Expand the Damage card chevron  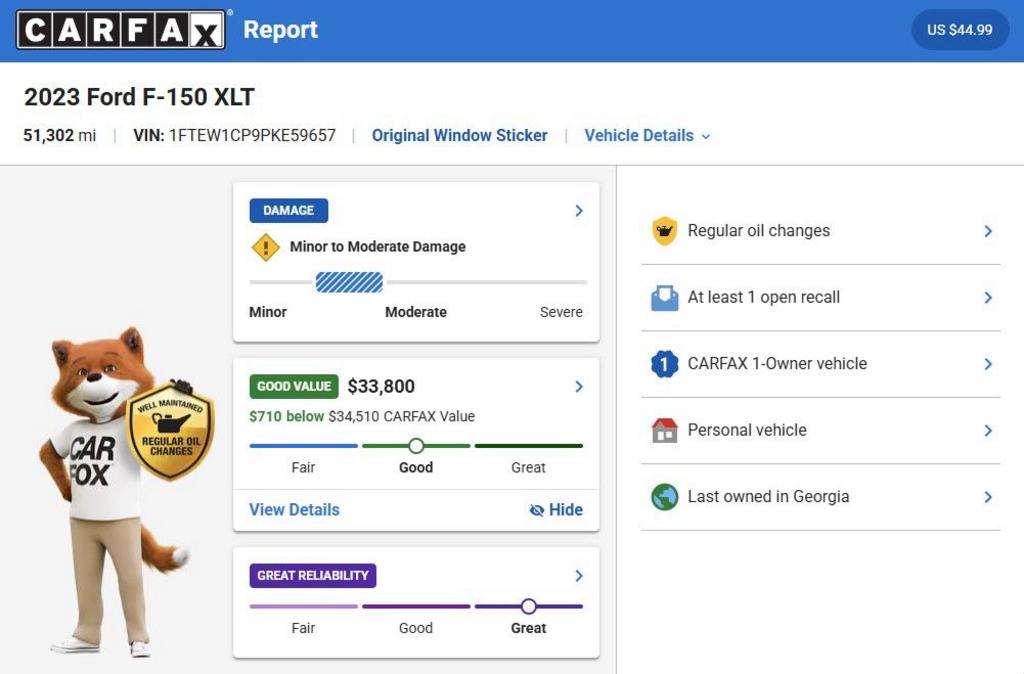pyautogui.click(x=579, y=211)
